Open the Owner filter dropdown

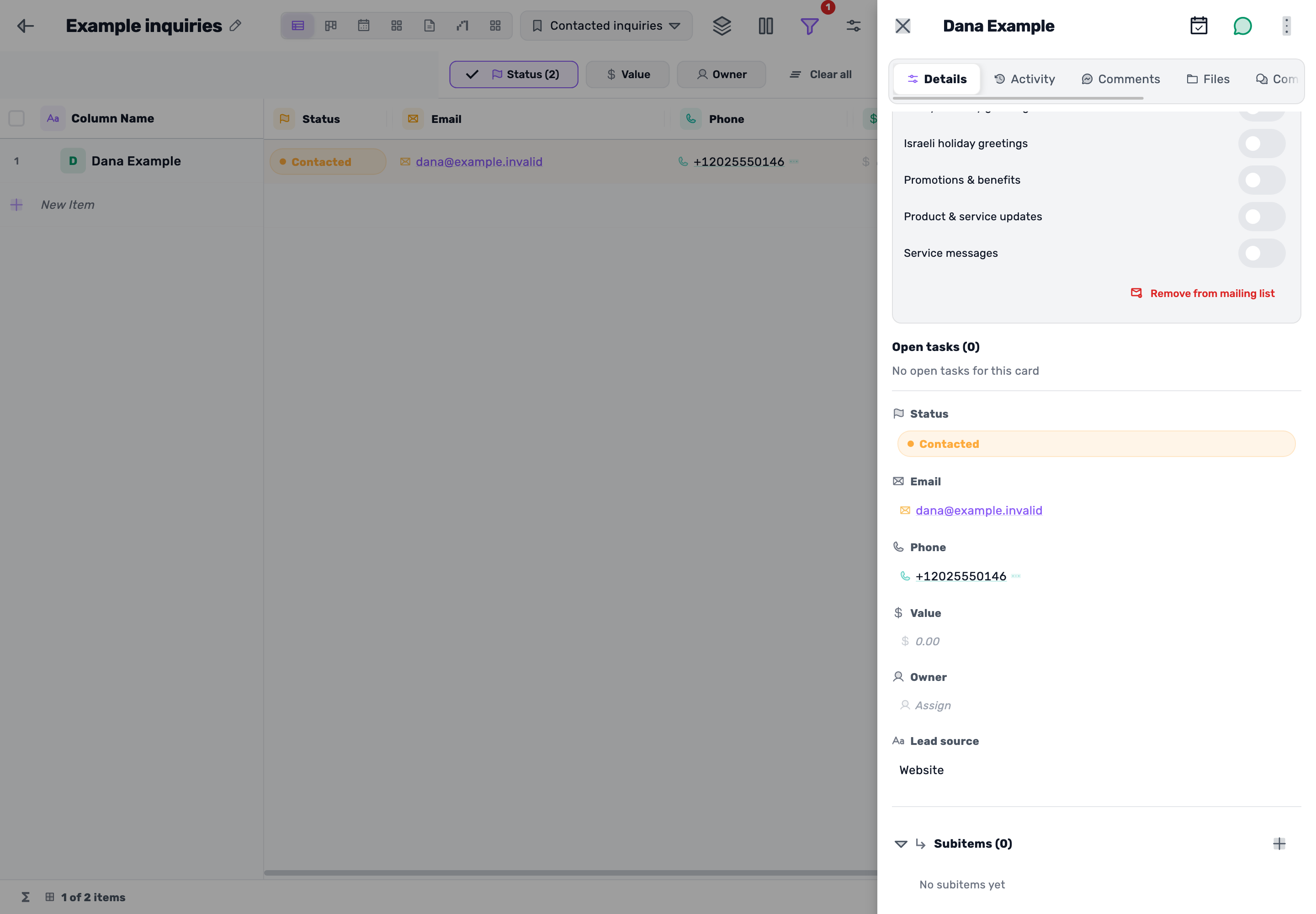[722, 74]
